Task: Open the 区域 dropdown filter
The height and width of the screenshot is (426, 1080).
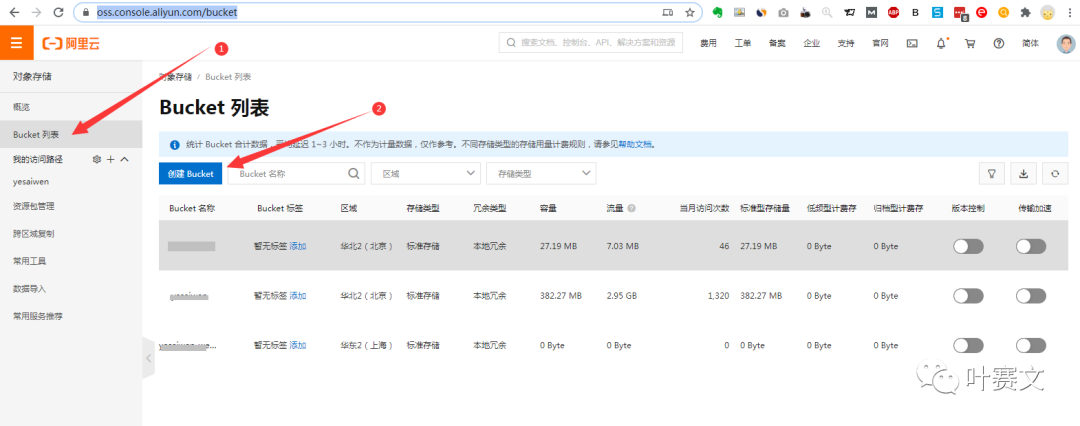Action: [x=426, y=174]
